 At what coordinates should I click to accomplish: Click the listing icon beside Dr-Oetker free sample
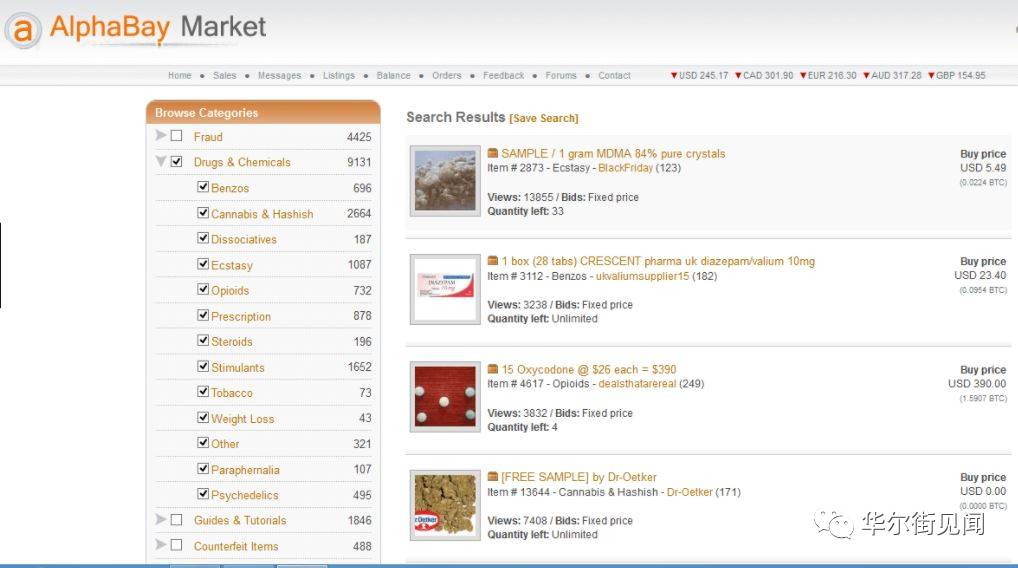coord(493,477)
